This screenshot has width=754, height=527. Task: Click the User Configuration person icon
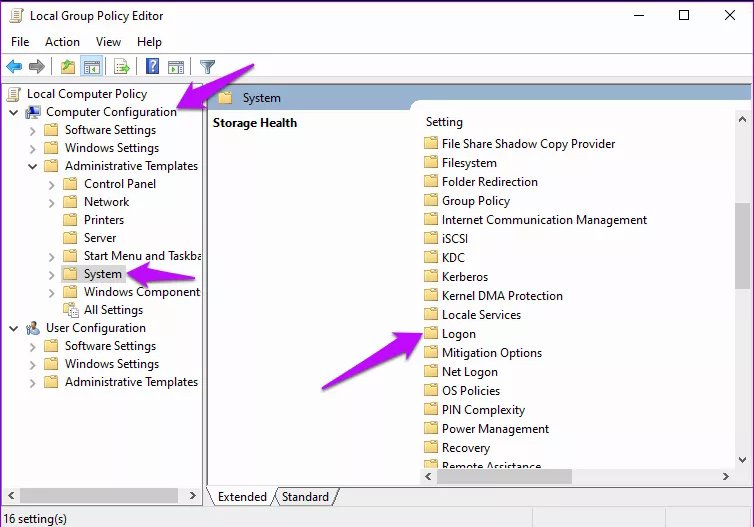click(x=33, y=328)
